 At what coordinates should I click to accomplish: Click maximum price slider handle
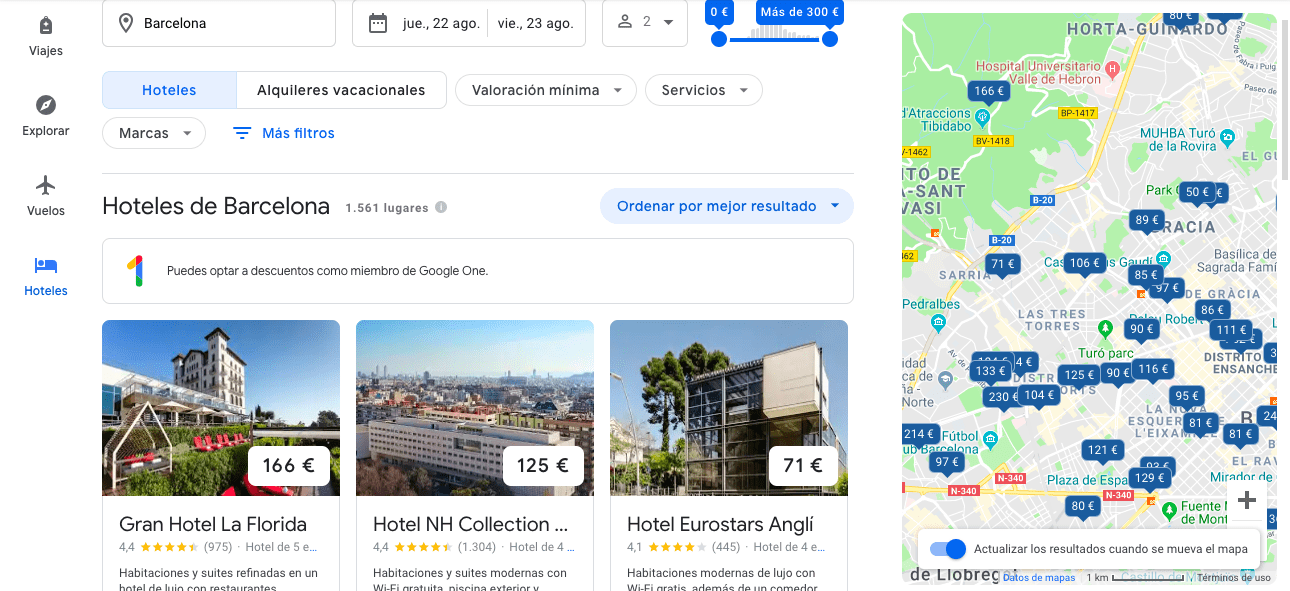click(829, 39)
